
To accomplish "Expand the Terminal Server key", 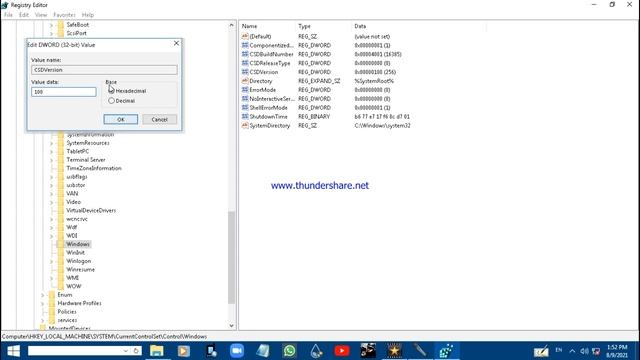I will click(x=51, y=160).
